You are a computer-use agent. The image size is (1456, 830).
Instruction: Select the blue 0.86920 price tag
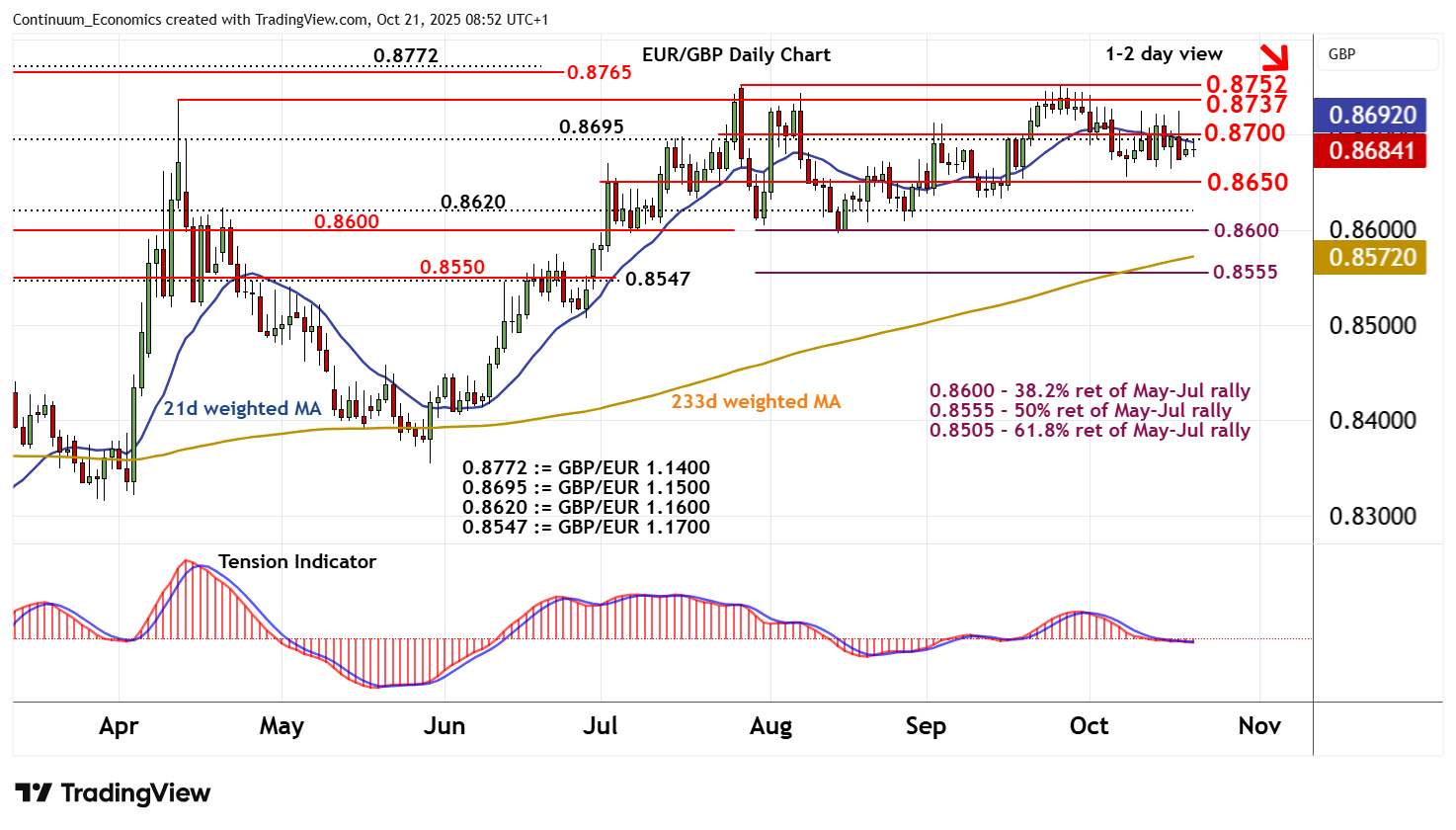pyautogui.click(x=1371, y=116)
